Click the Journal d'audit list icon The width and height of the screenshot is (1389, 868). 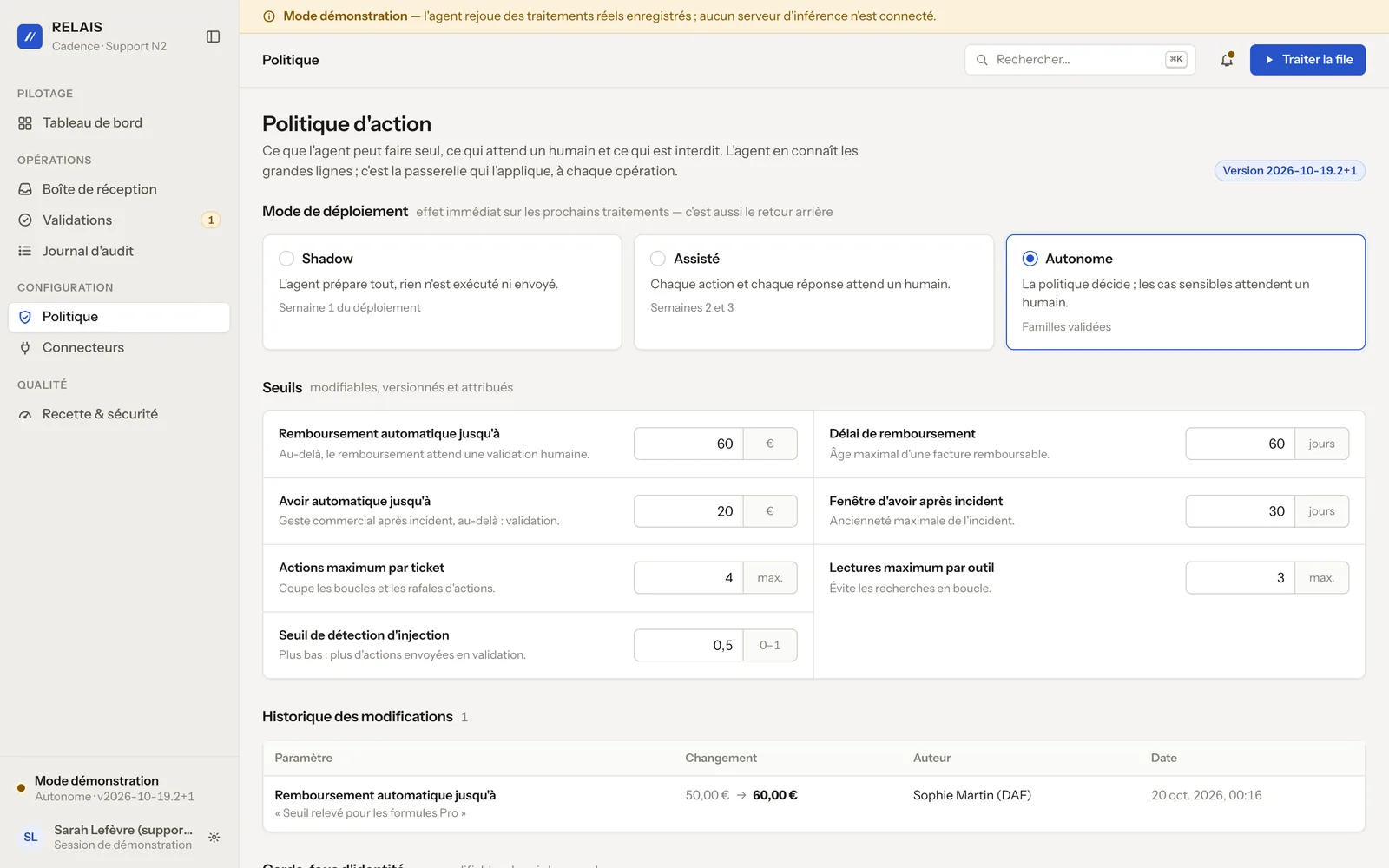tap(25, 251)
